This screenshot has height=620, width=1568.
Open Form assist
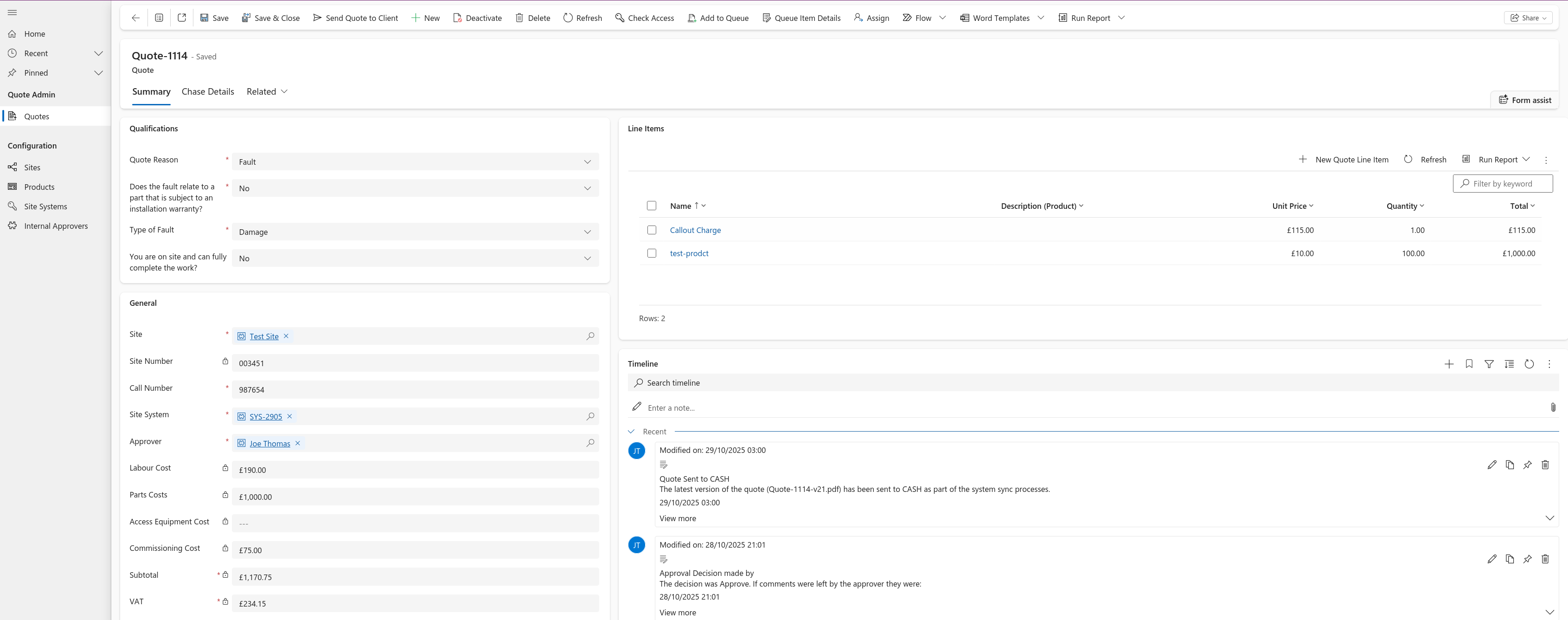1524,99
